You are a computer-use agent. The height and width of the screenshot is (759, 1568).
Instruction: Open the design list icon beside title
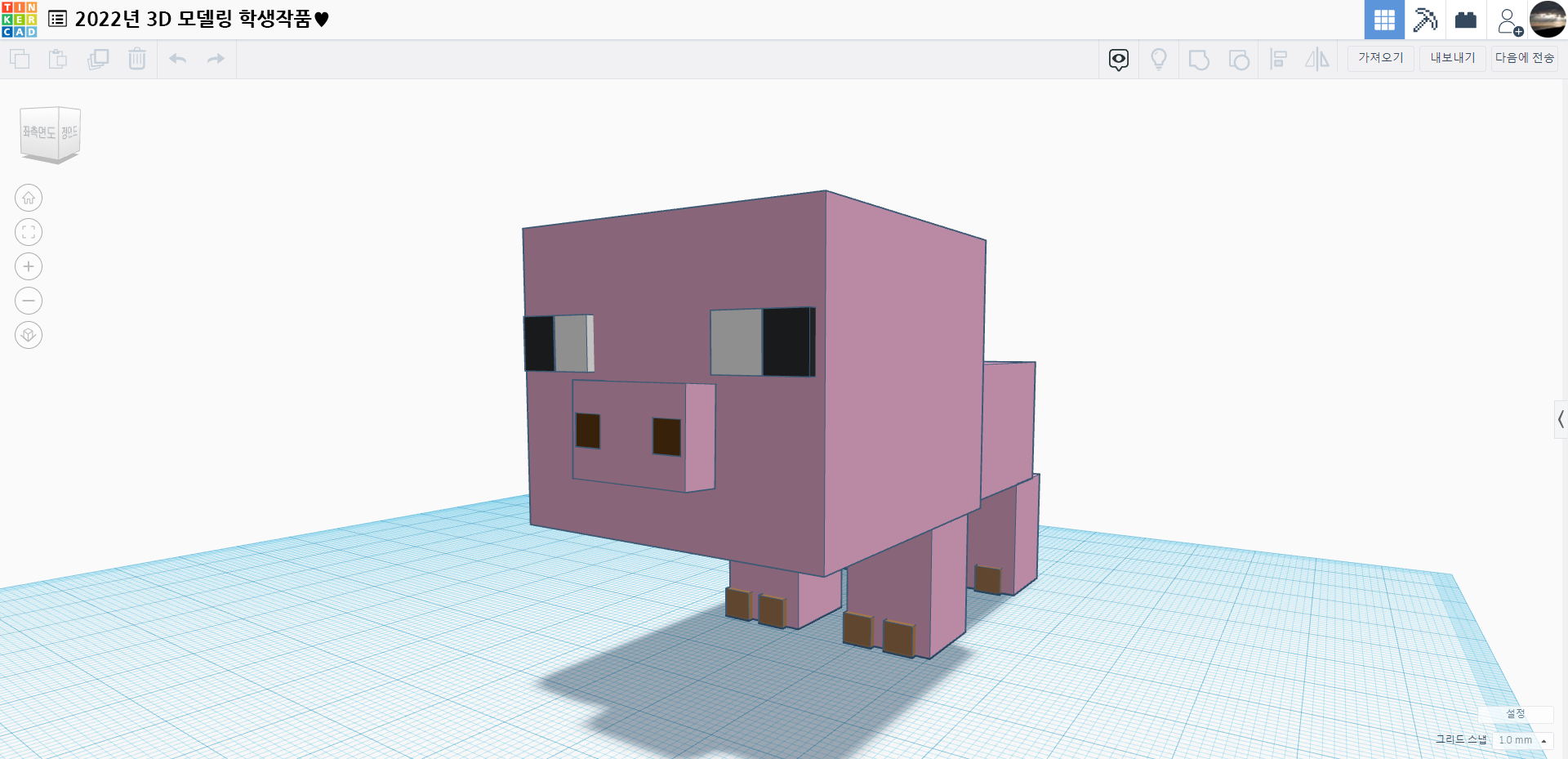click(58, 19)
